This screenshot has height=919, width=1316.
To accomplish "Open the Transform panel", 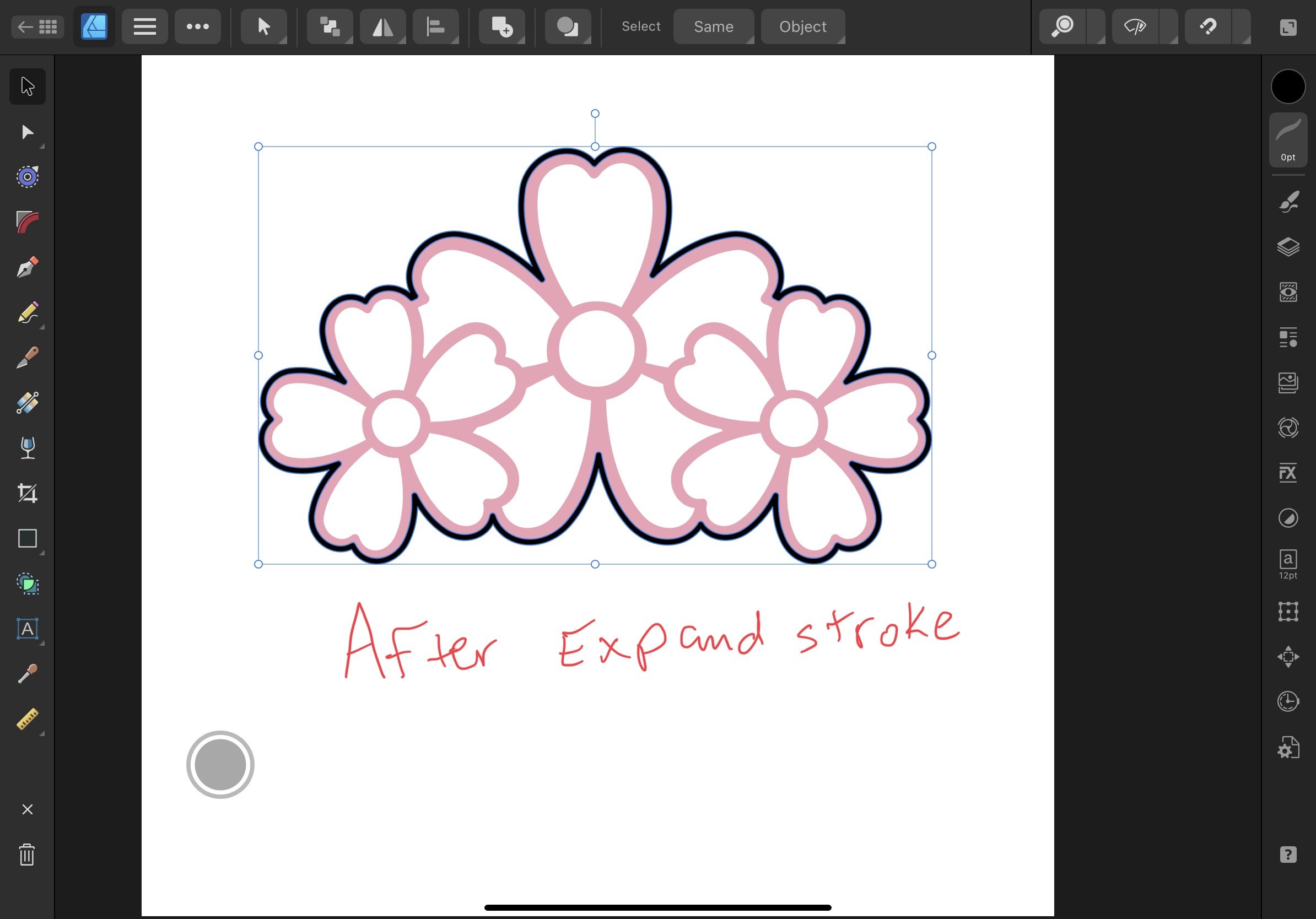I will click(x=1288, y=612).
